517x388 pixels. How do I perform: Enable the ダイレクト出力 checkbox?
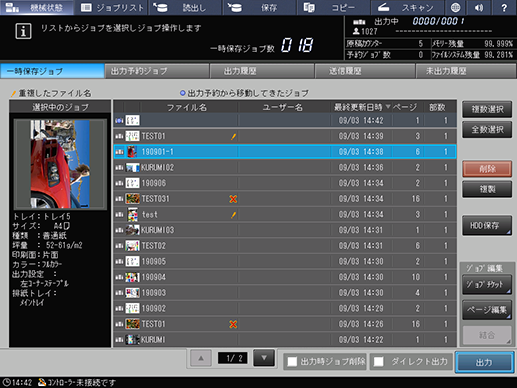pos(379,362)
